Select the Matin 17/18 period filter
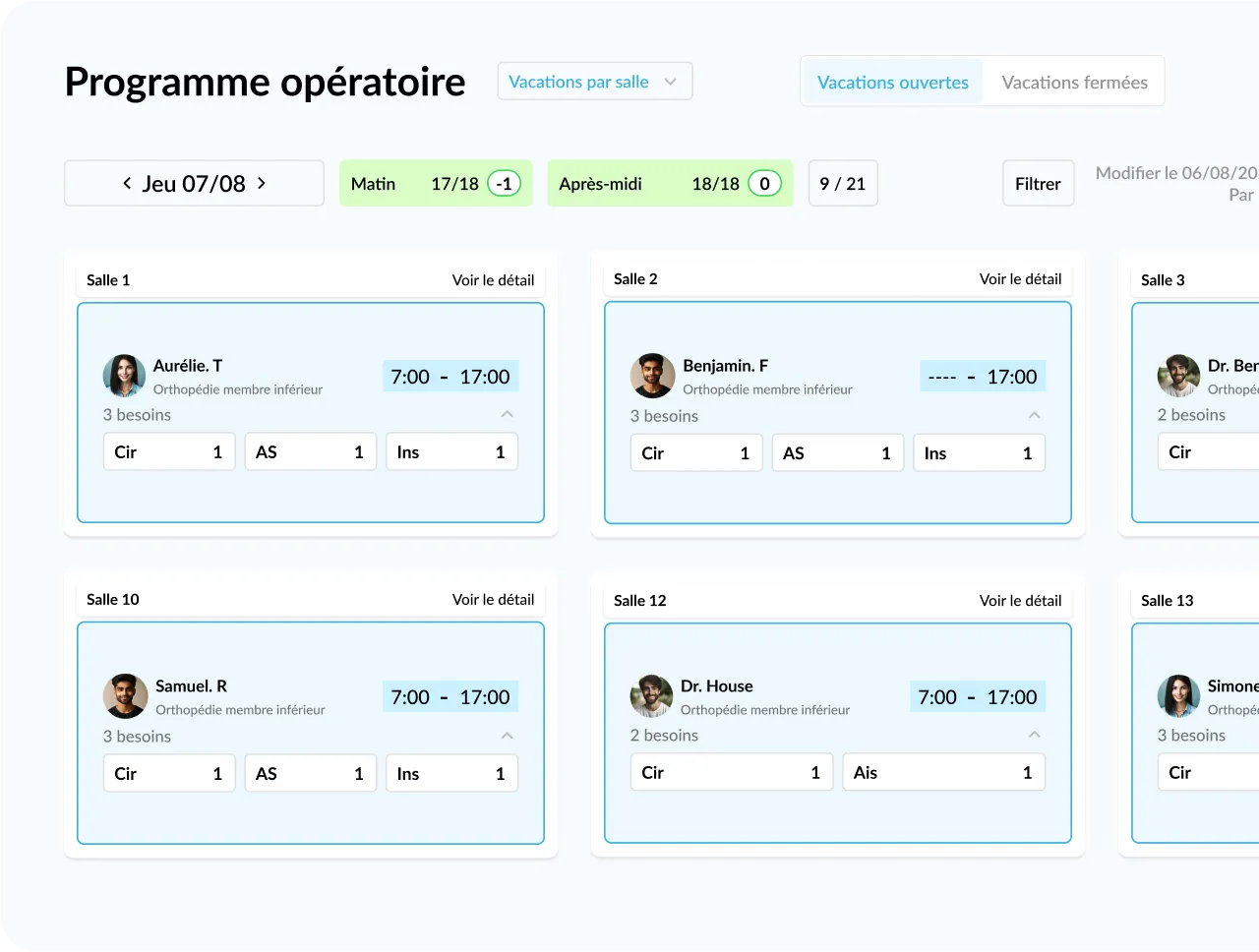This screenshot has width=1259, height=952. (x=436, y=183)
